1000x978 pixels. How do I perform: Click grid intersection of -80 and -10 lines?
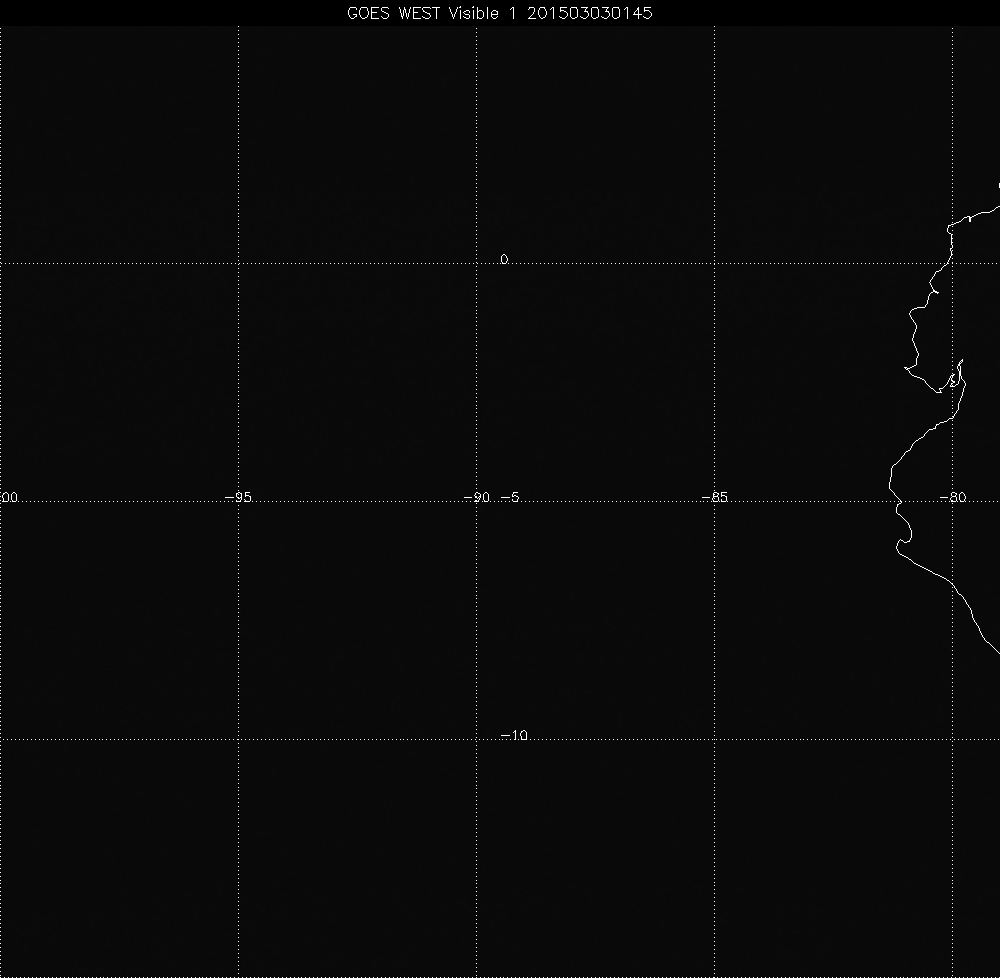point(953,740)
